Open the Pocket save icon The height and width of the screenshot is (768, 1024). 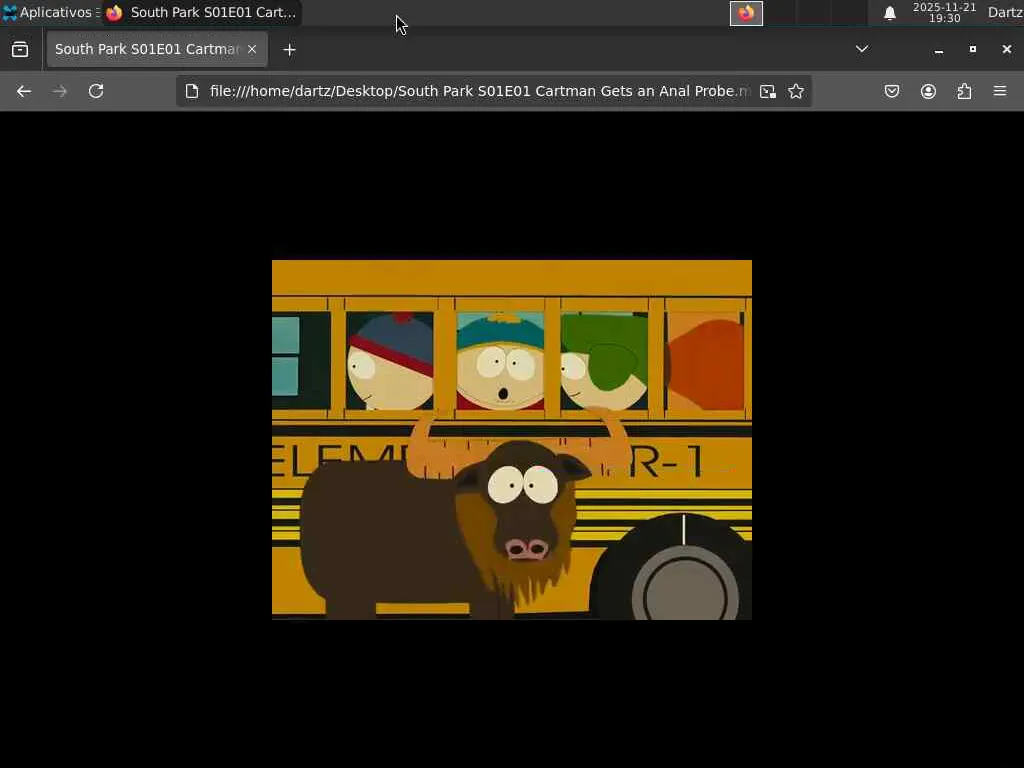[891, 91]
